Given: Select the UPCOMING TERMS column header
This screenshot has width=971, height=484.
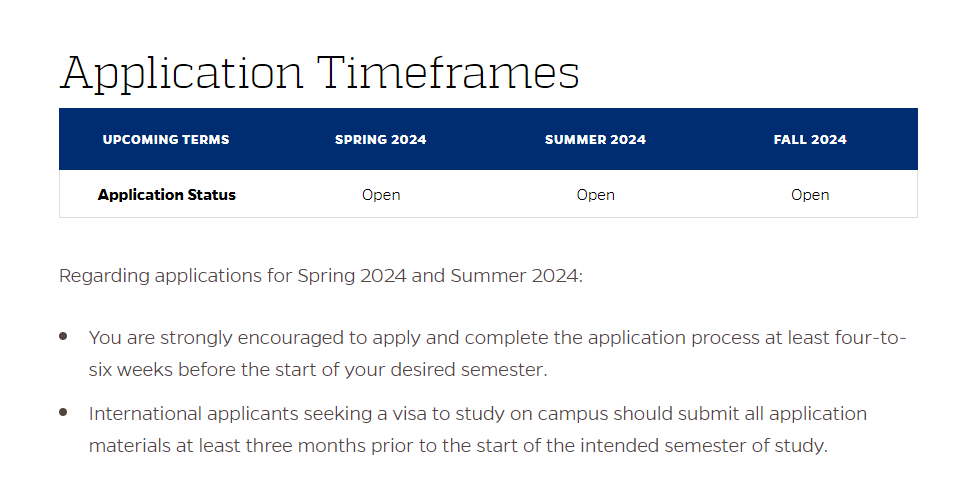Looking at the screenshot, I should point(166,140).
